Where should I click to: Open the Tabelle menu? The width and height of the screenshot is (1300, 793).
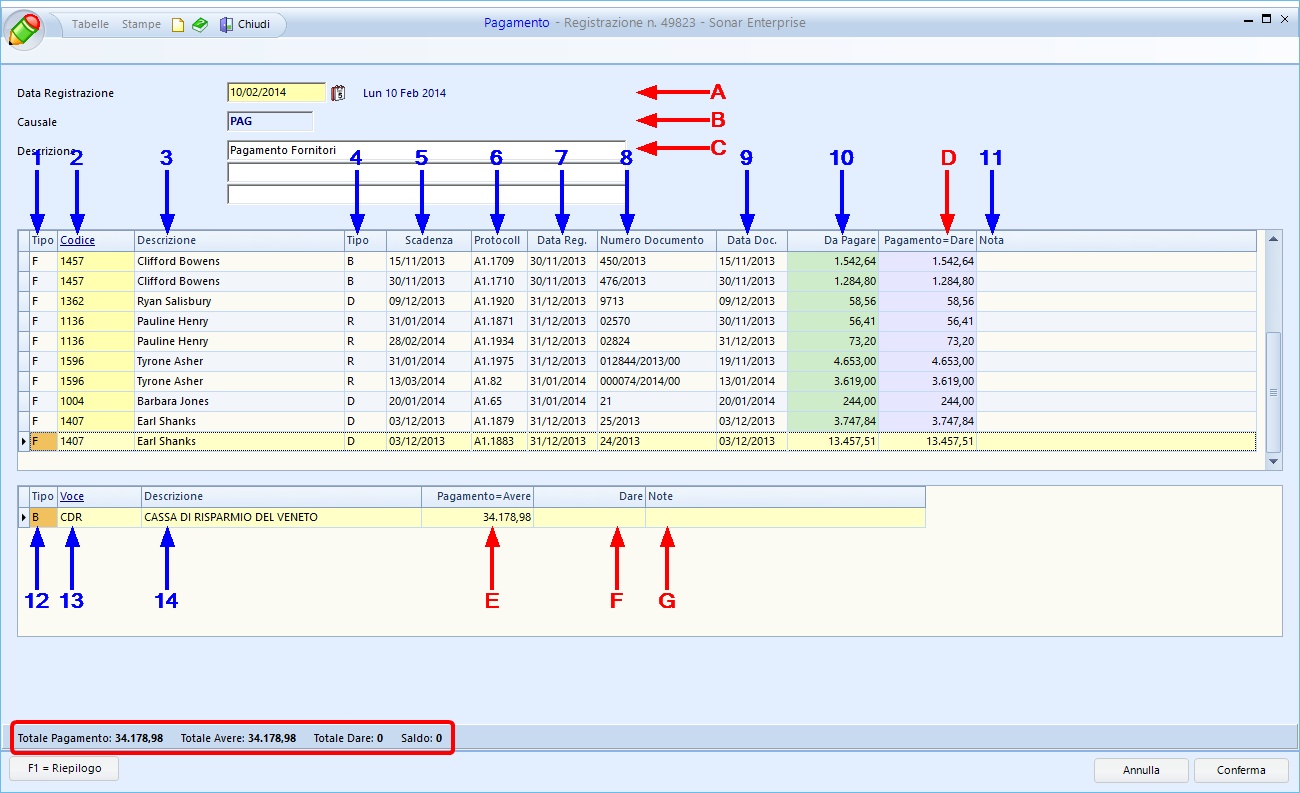click(x=90, y=25)
